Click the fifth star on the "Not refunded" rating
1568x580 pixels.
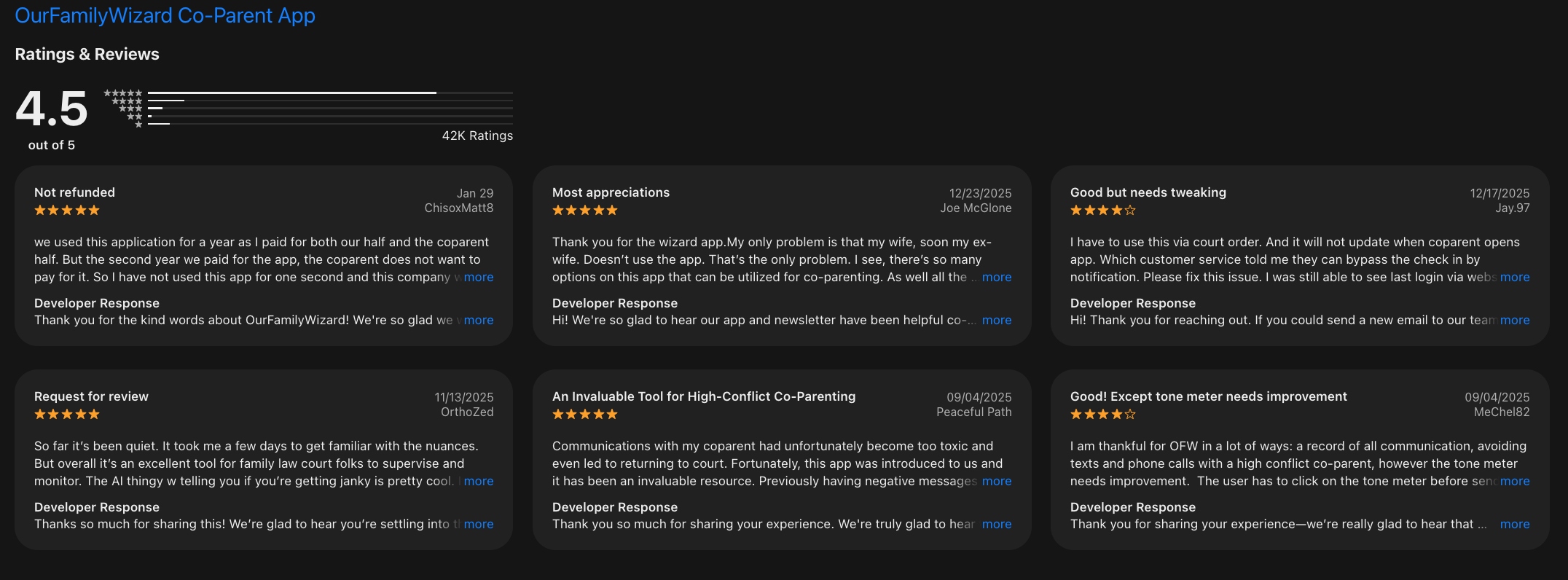coord(95,210)
